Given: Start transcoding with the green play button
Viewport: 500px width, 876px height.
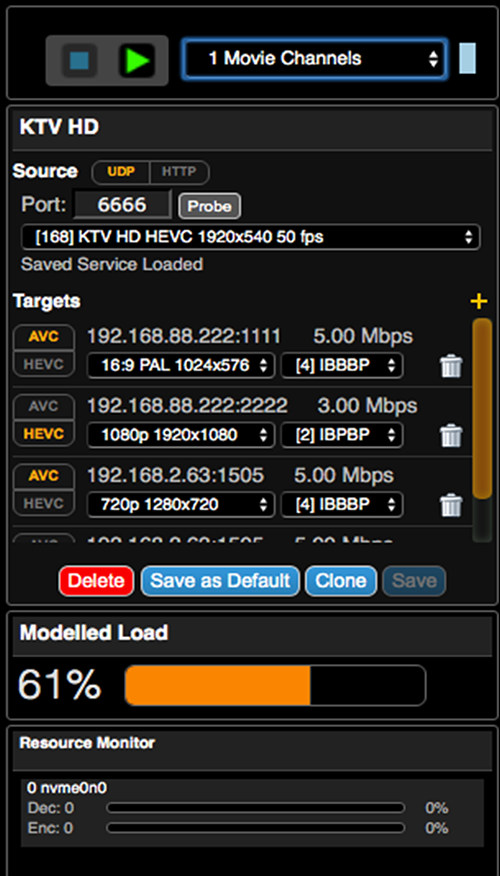Looking at the screenshot, I should [x=136, y=60].
